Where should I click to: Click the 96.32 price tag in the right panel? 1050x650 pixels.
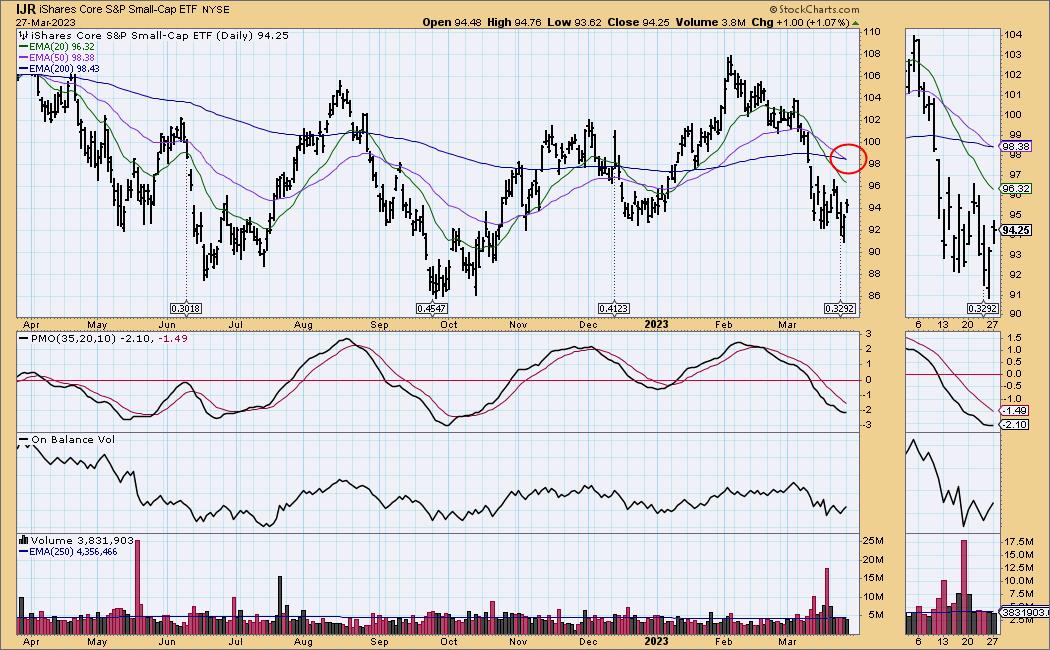click(1016, 189)
